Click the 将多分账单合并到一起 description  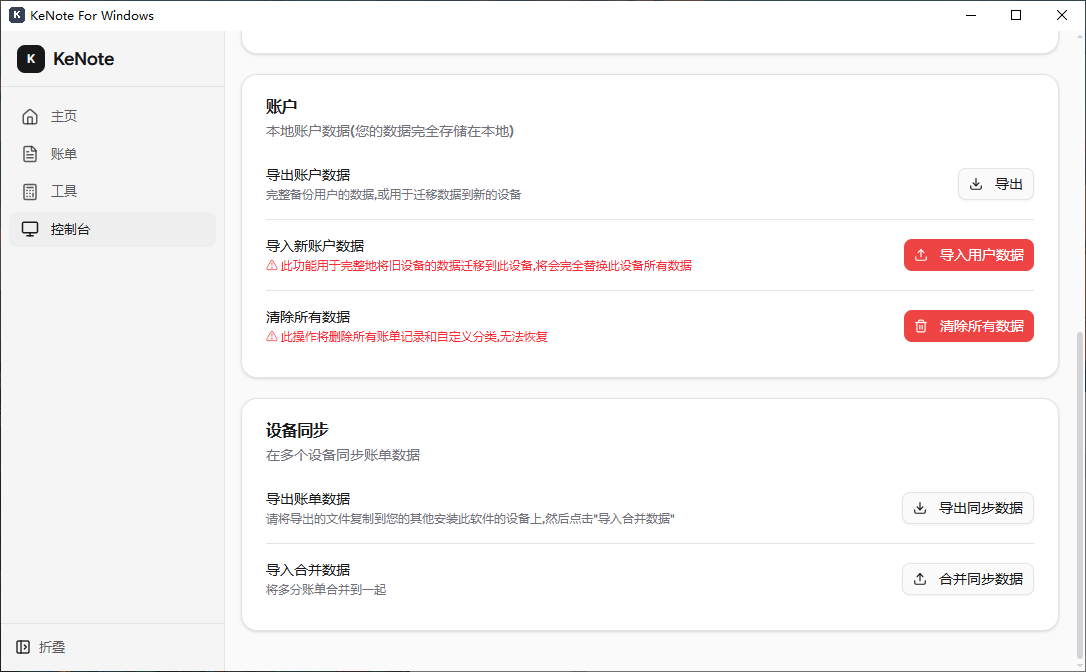[x=326, y=590]
